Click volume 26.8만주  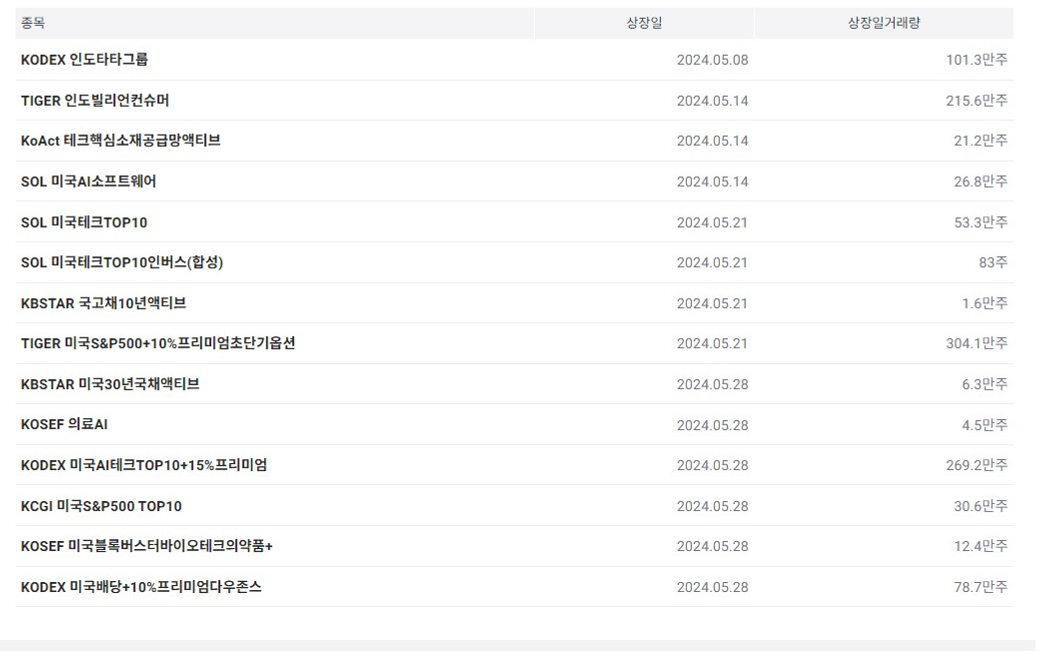coord(980,181)
